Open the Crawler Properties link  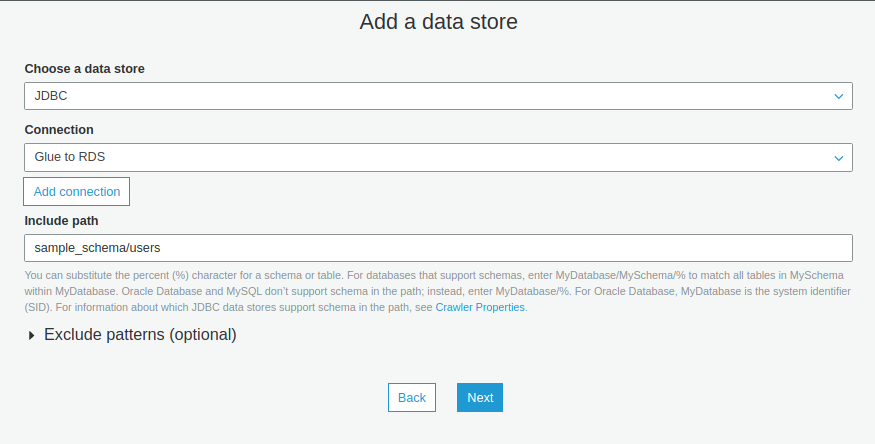(480, 307)
